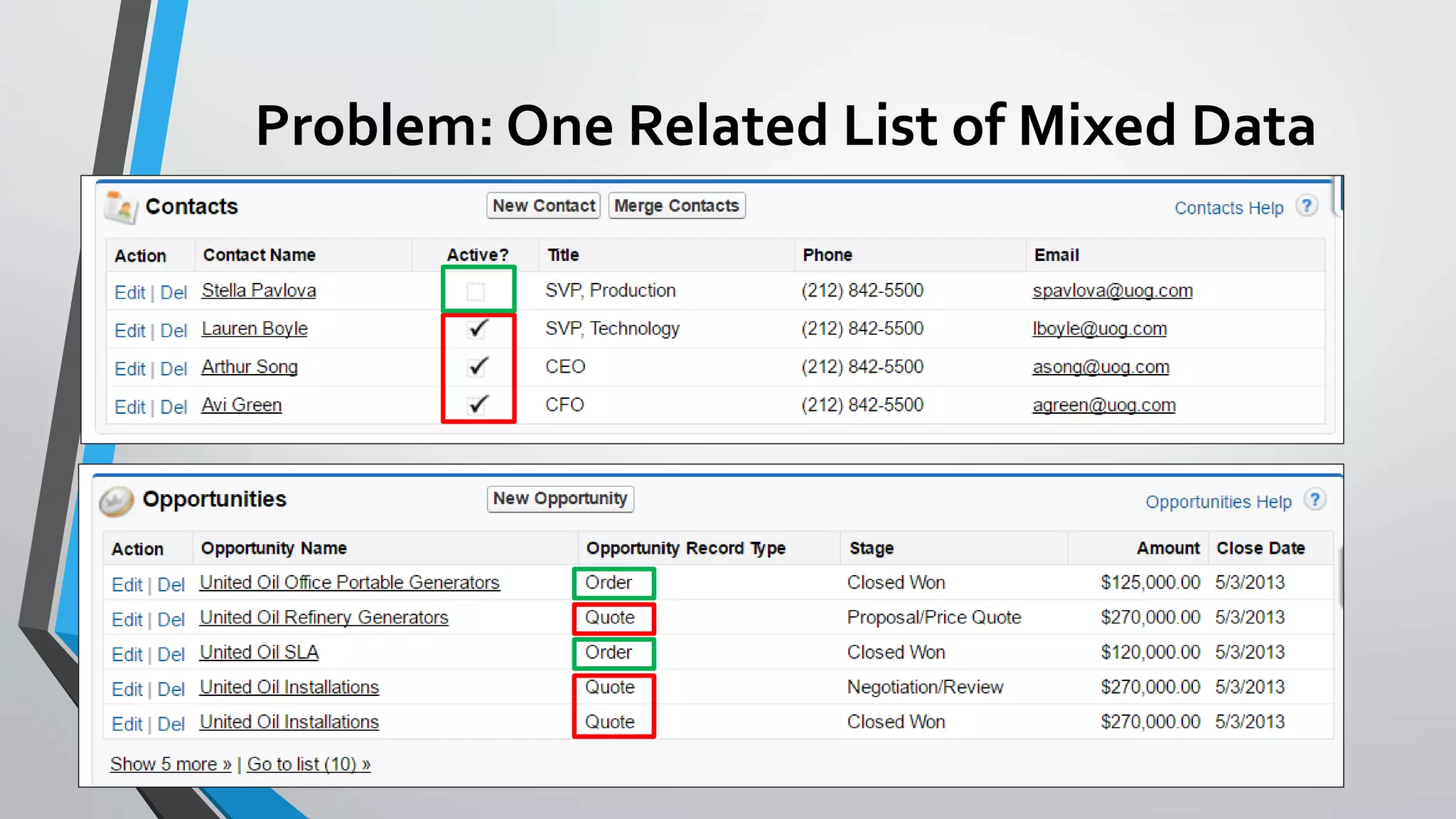Email agreen@uog.com
This screenshot has height=819, width=1456.
(1104, 405)
